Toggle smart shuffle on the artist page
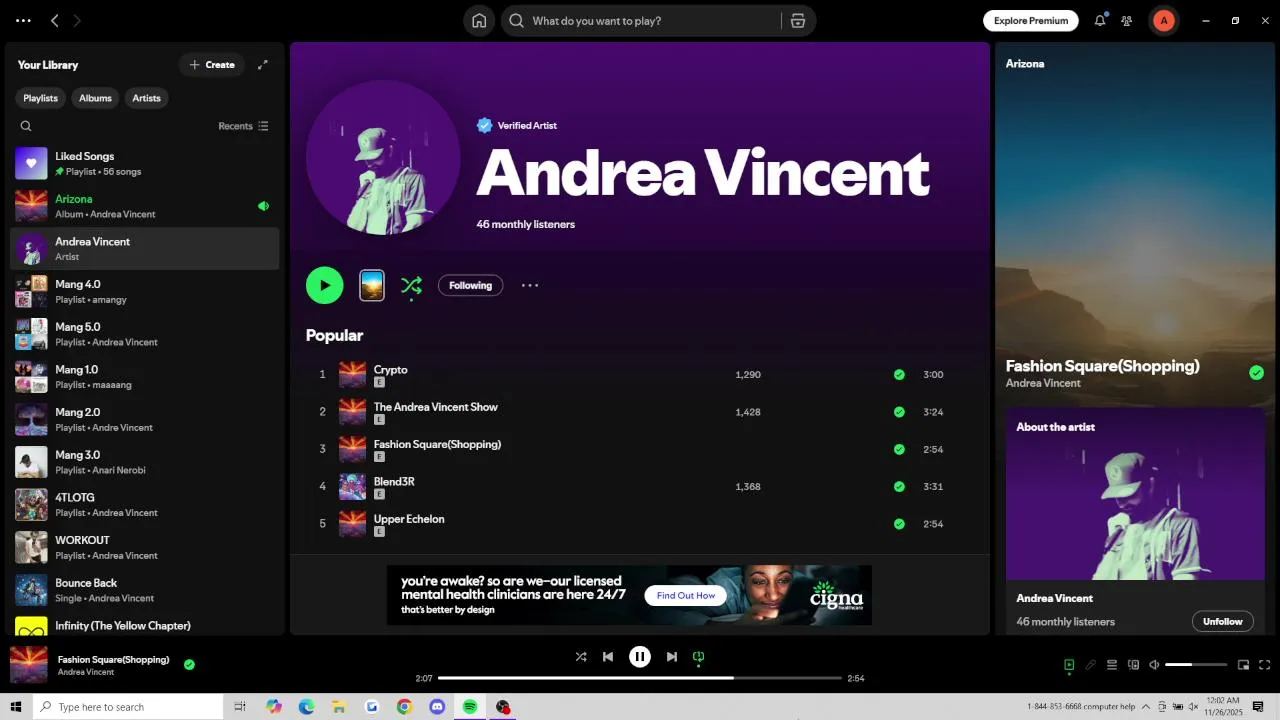This screenshot has width=1280, height=720. [411, 286]
